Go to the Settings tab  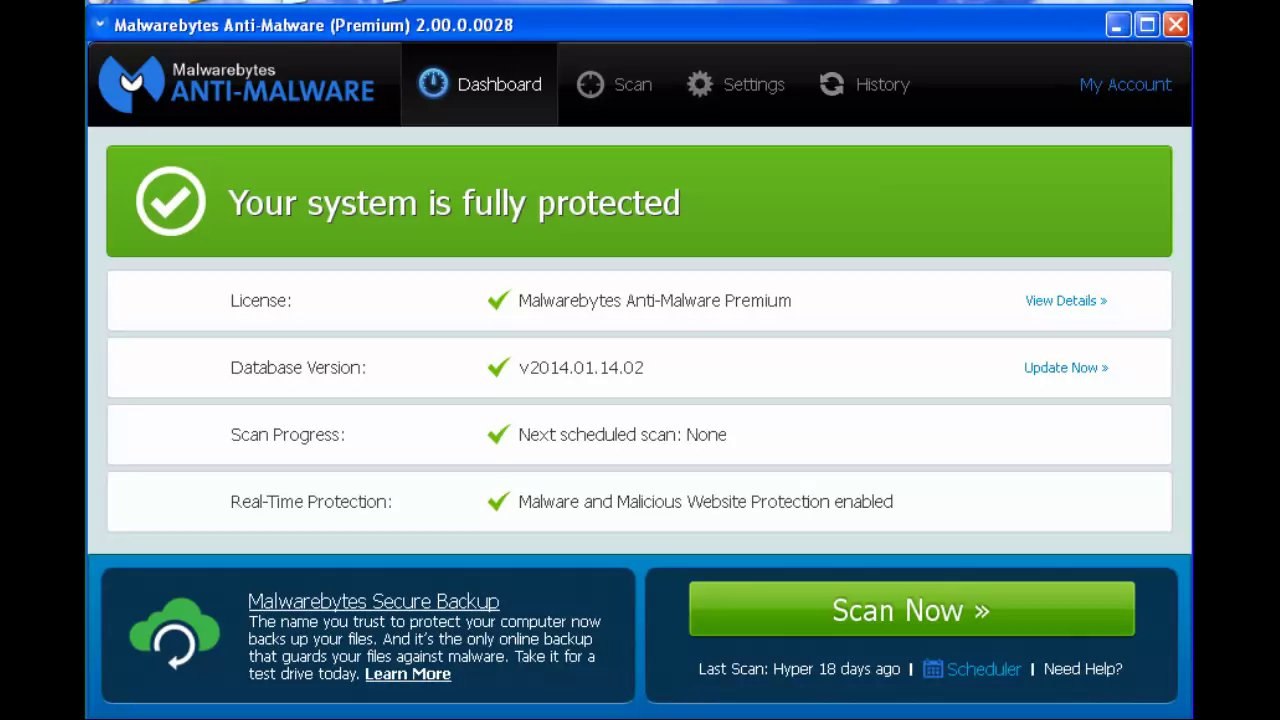click(x=735, y=85)
